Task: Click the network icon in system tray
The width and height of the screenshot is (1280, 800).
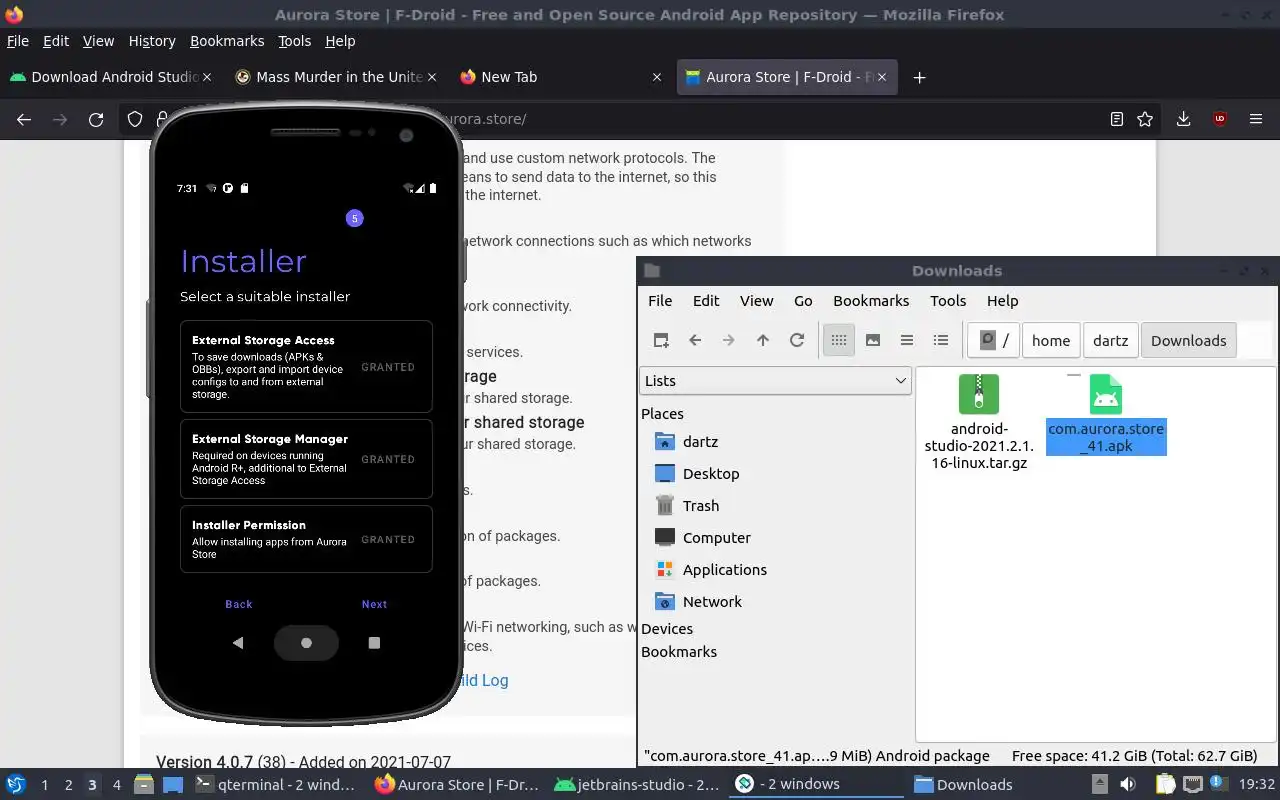Action: pos(1193,784)
